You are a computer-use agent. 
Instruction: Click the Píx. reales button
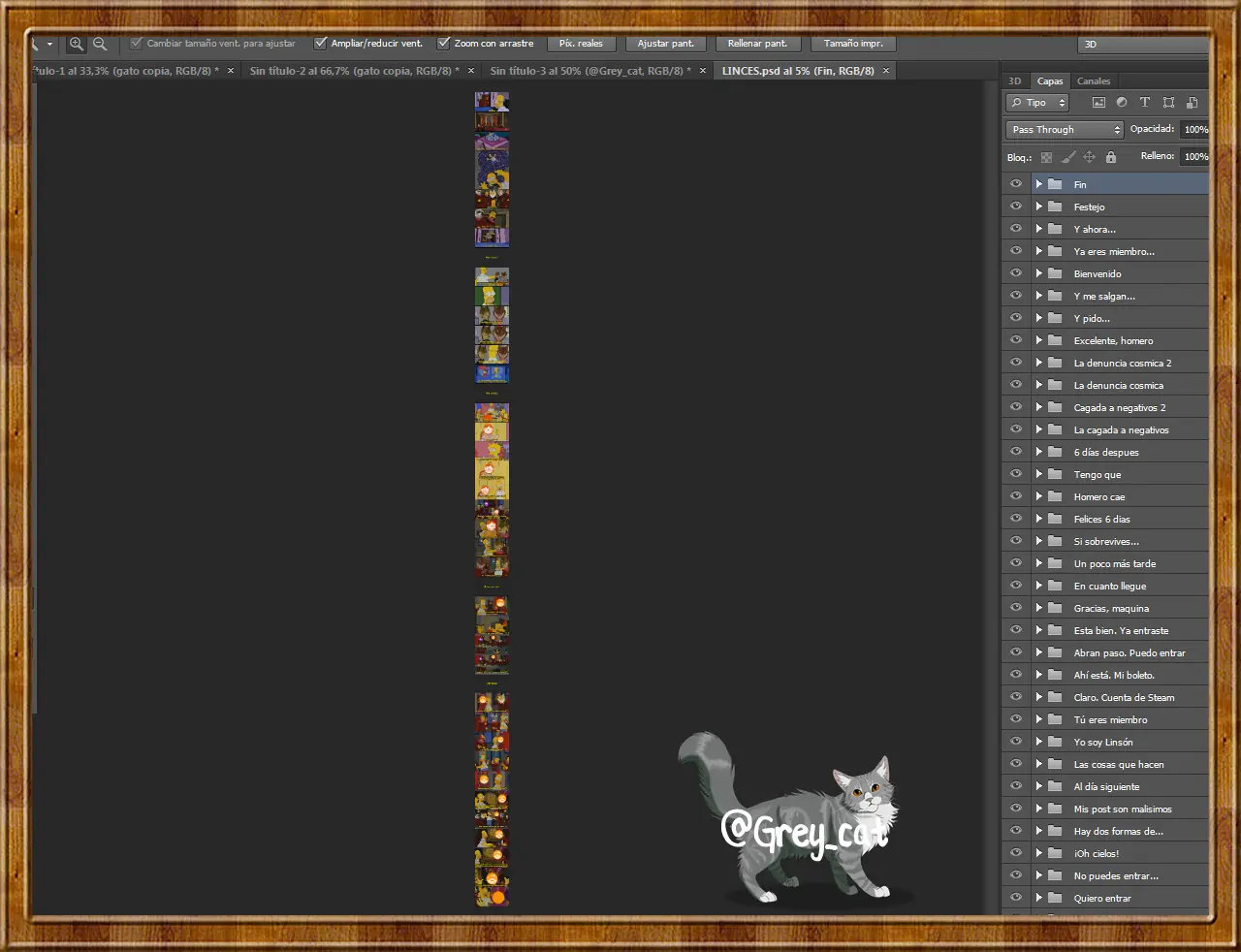tap(581, 44)
